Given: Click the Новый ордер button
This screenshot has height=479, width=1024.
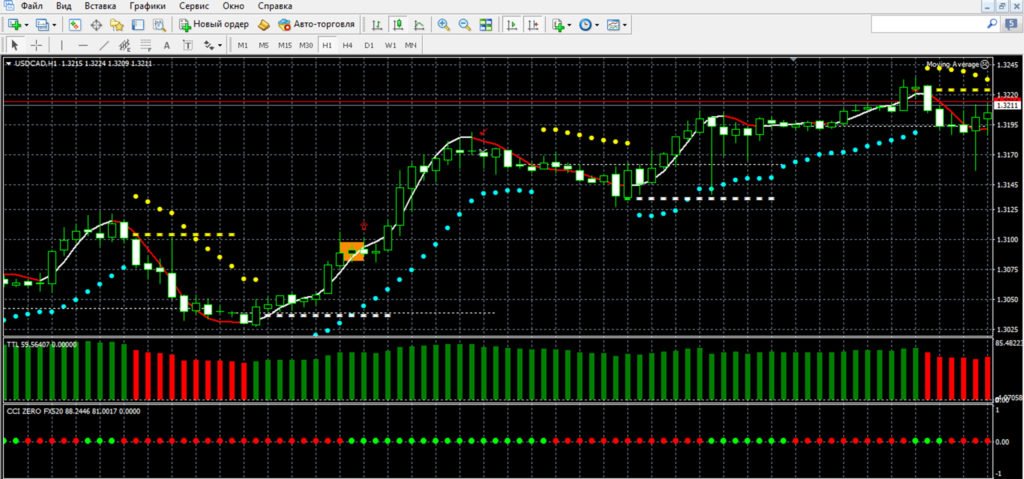Looking at the screenshot, I should pos(214,25).
